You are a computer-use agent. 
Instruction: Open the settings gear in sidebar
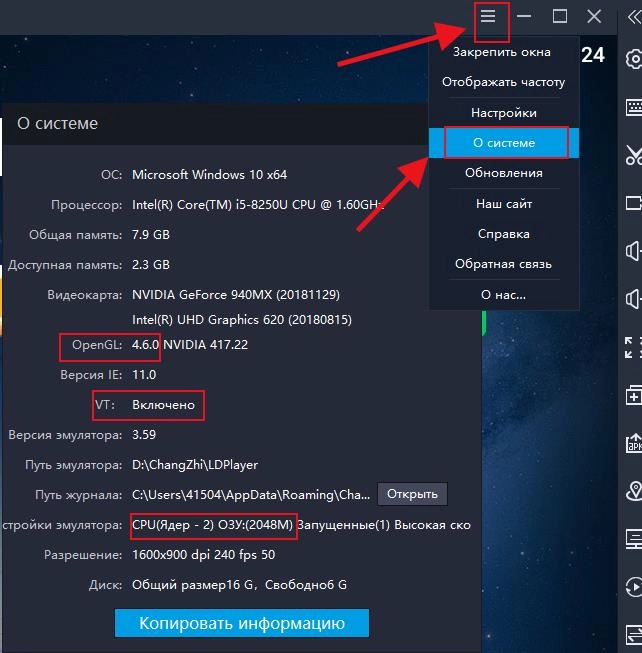tap(633, 59)
